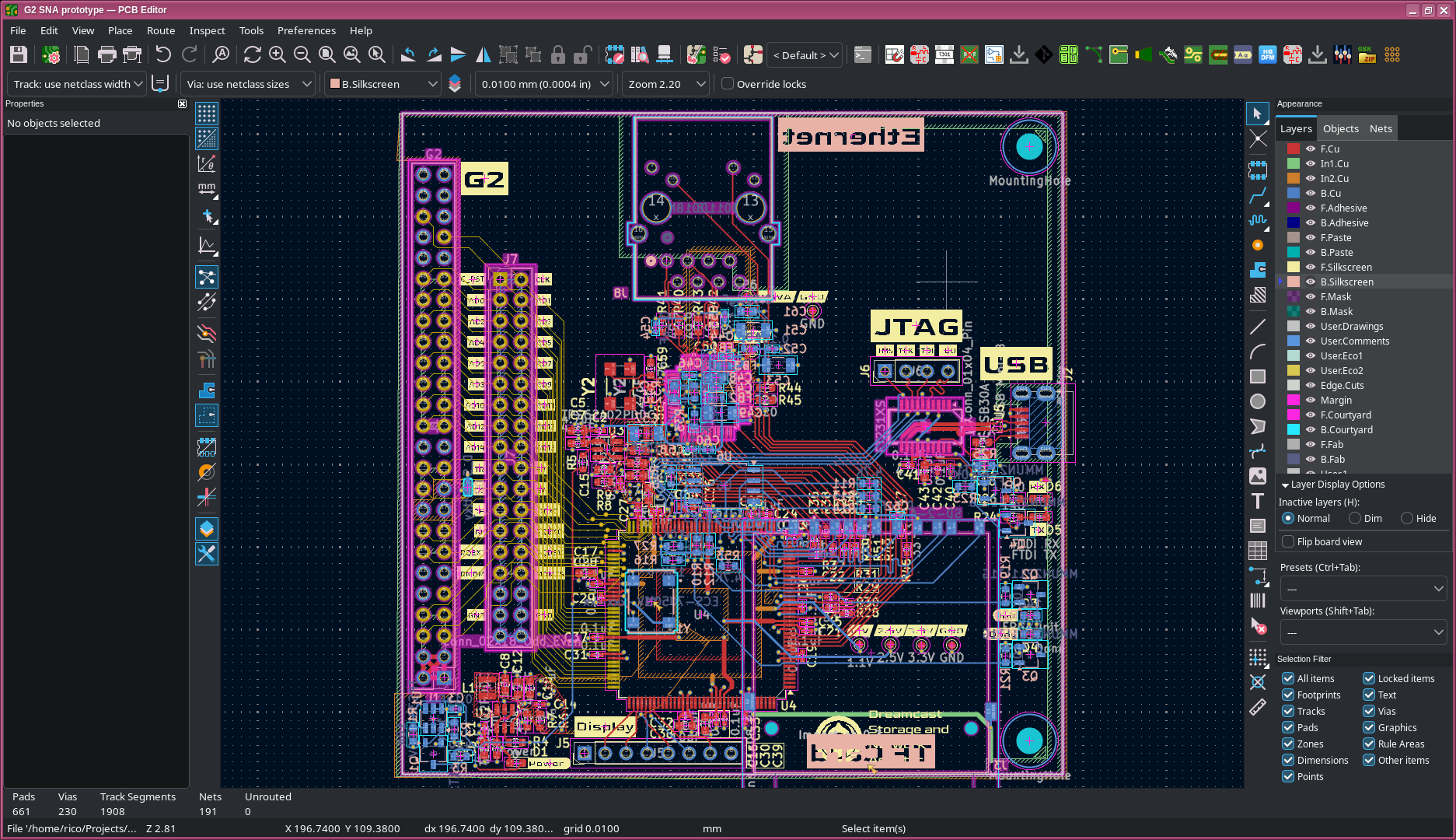Toggle ratsnest display icon

(x=207, y=277)
